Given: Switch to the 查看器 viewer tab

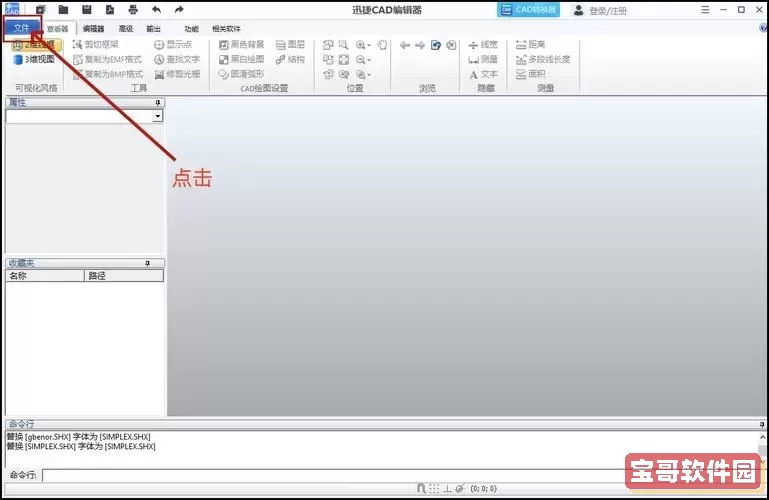Looking at the screenshot, I should tap(57, 29).
